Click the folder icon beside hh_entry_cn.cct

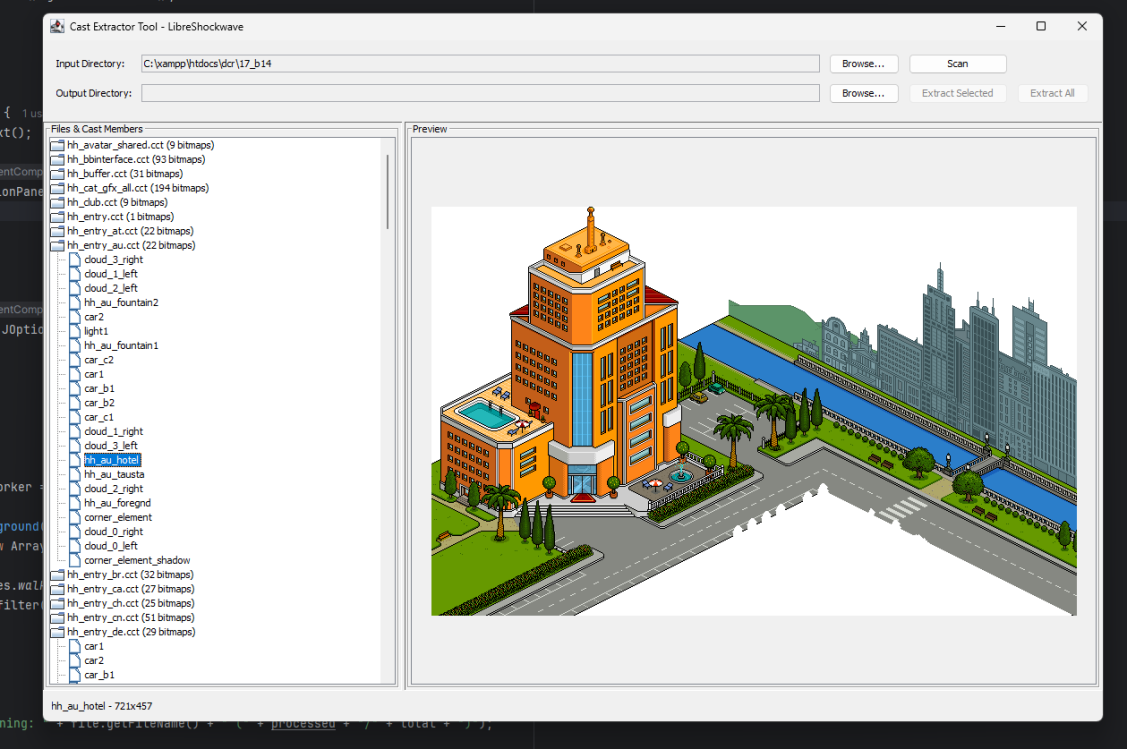(57, 618)
